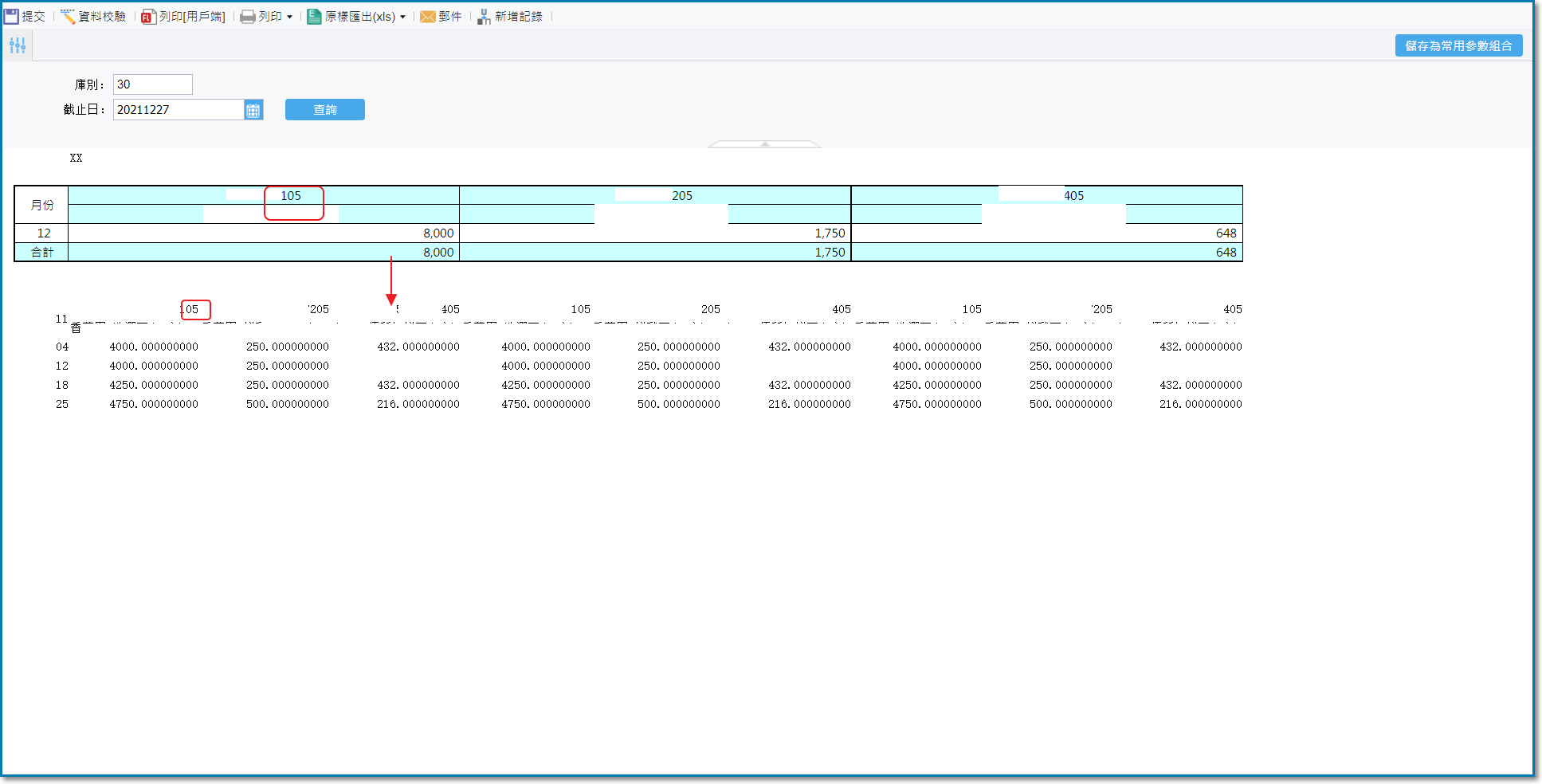This screenshot has height=784, width=1542.
Task: Click the 列印[用戶端] toolbar label
Action: pyautogui.click(x=192, y=17)
